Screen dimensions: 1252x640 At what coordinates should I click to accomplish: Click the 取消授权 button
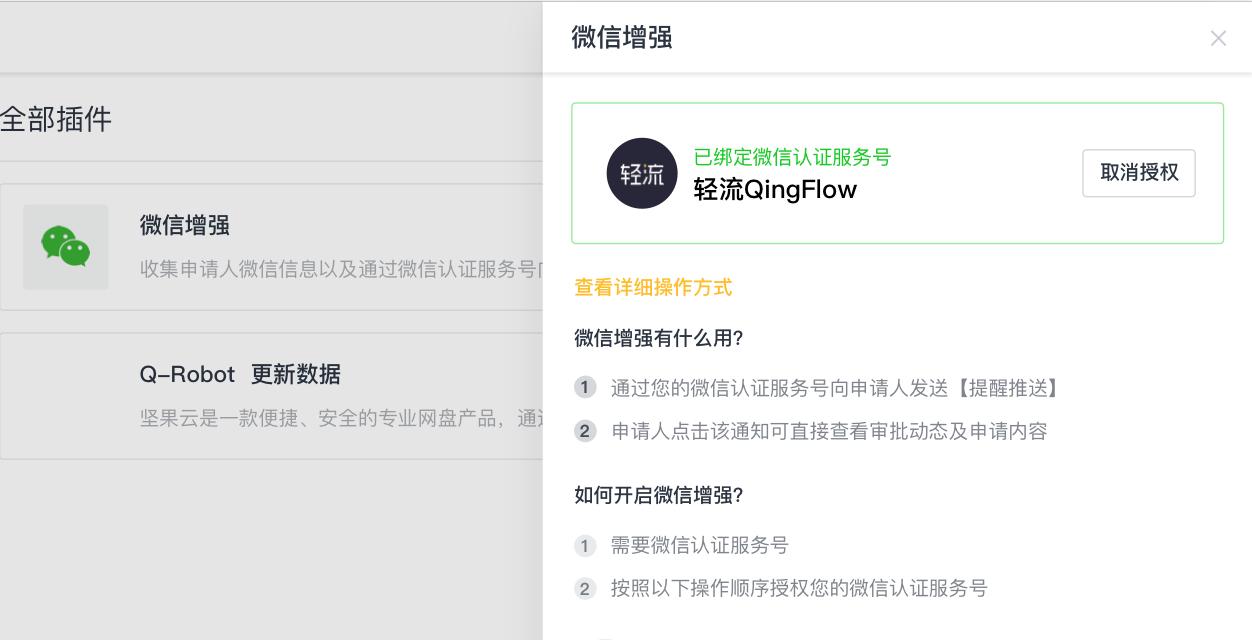pos(1138,173)
